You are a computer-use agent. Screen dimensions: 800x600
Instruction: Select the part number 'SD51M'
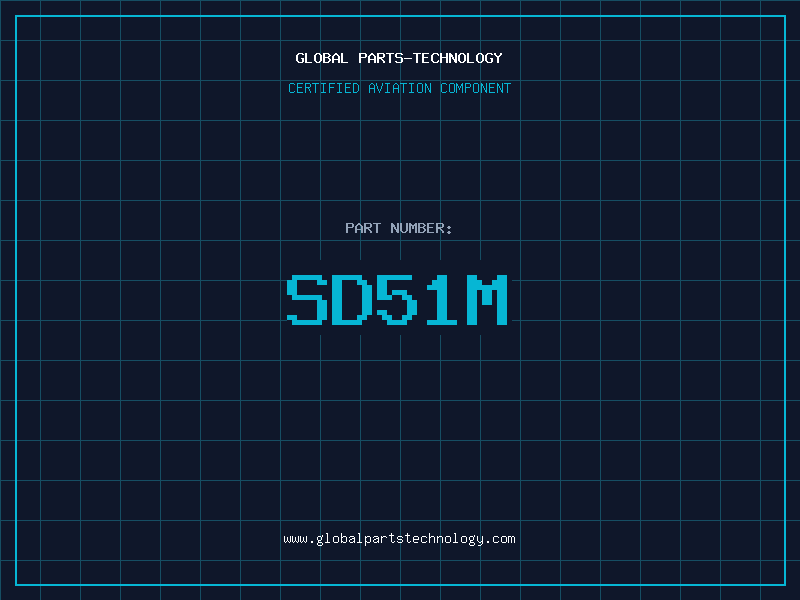point(397,299)
